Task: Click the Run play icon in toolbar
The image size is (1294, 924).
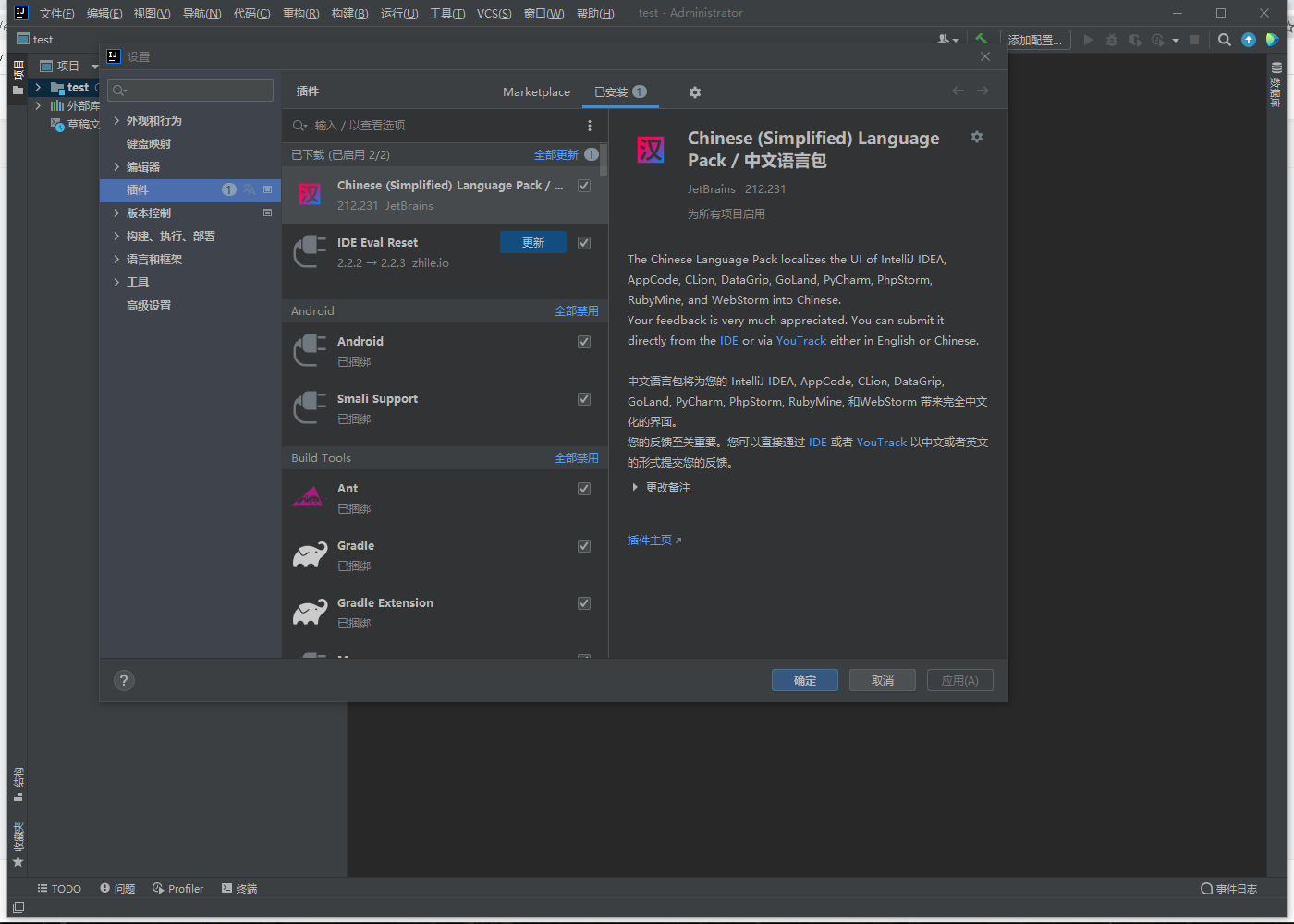Action: click(1088, 40)
